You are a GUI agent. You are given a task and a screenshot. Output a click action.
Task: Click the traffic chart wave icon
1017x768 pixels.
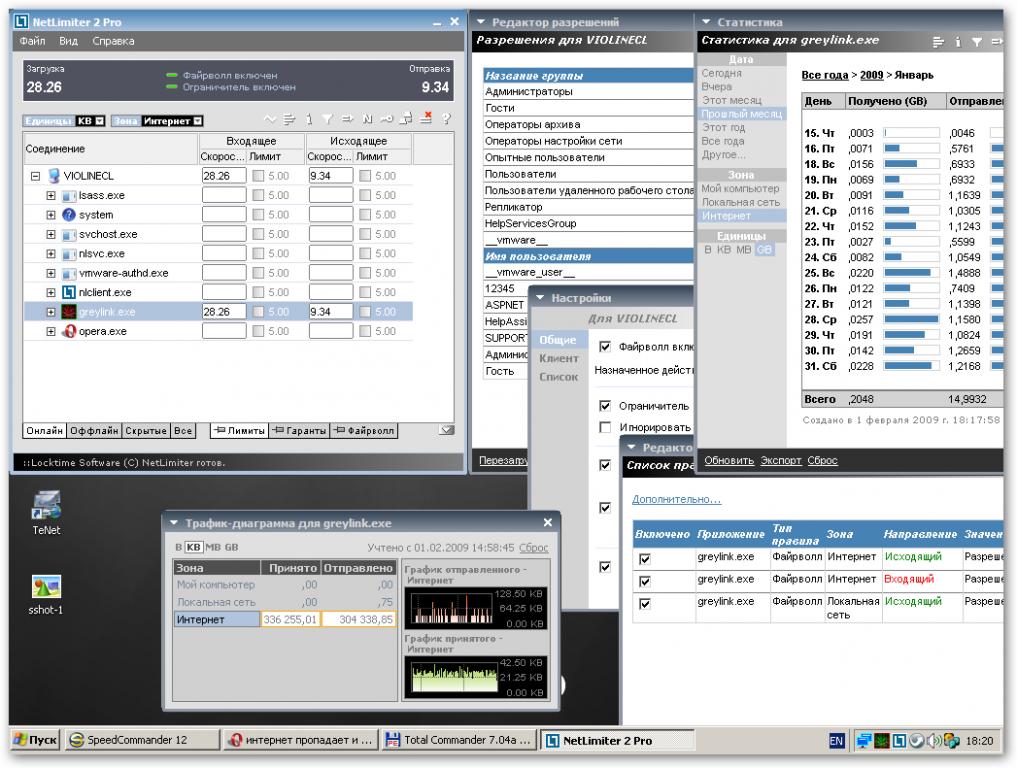click(x=268, y=119)
